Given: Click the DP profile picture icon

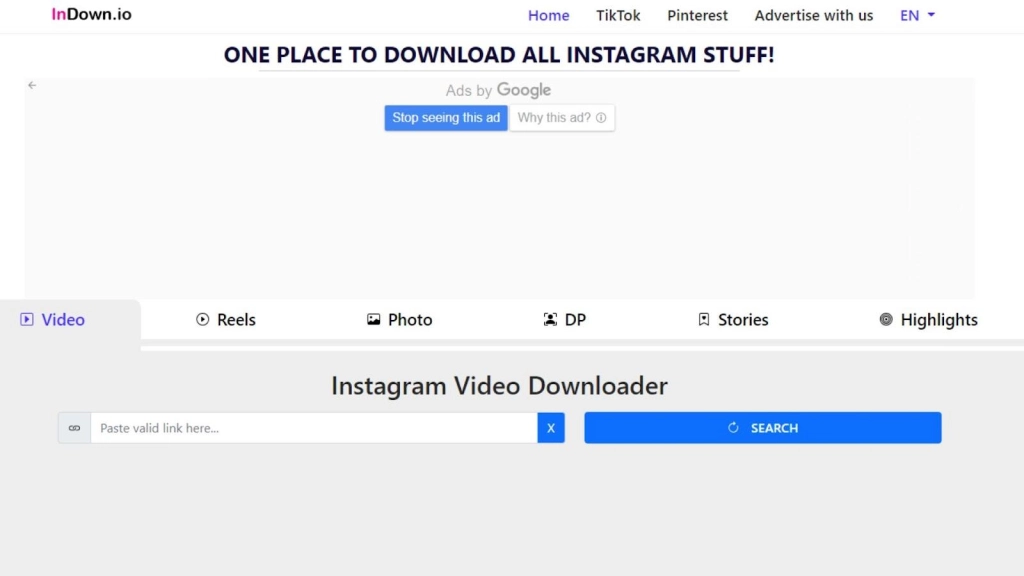Looking at the screenshot, I should [x=551, y=319].
